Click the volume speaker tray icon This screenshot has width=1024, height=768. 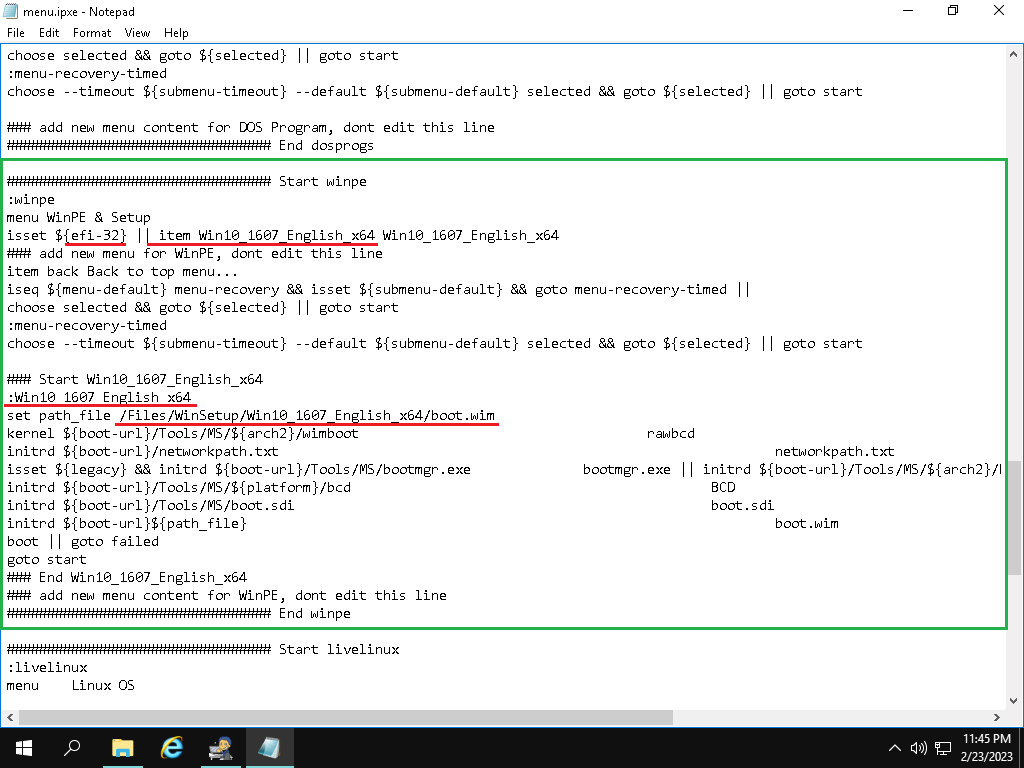click(x=919, y=748)
